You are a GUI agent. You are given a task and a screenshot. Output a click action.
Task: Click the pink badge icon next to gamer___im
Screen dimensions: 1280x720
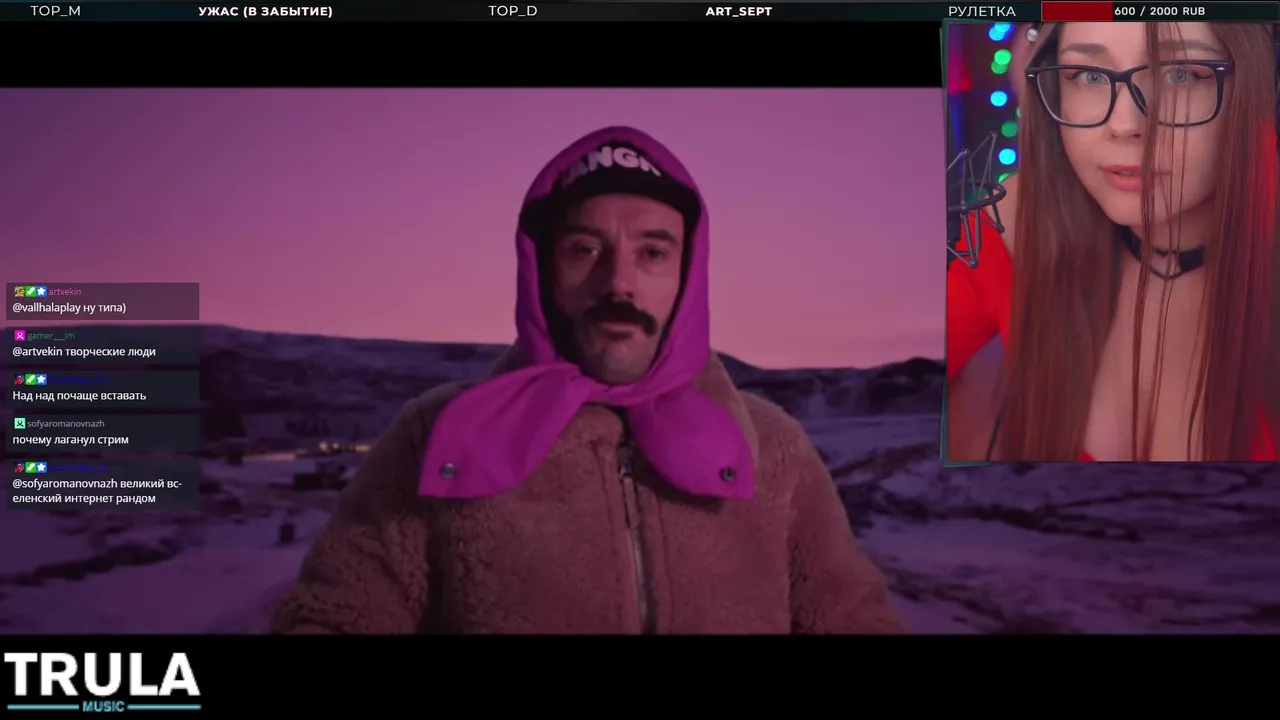point(19,336)
